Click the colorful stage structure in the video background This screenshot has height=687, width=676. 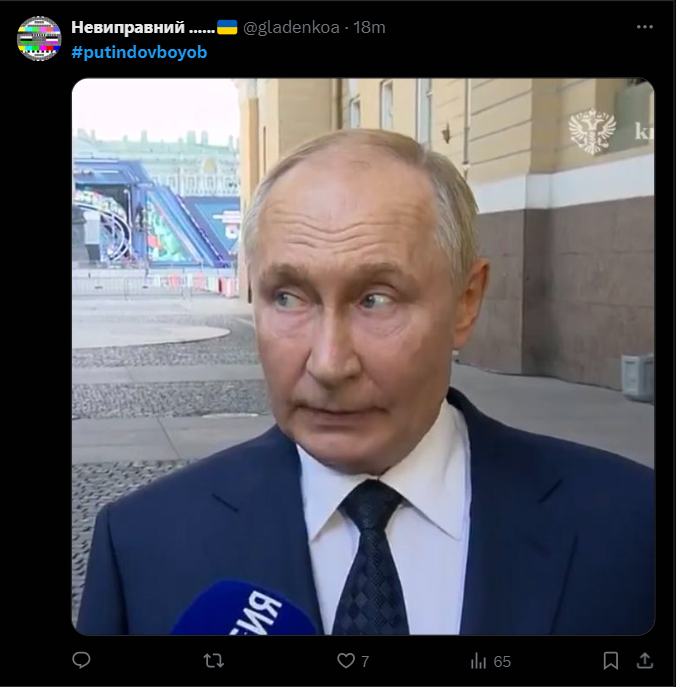pos(157,212)
